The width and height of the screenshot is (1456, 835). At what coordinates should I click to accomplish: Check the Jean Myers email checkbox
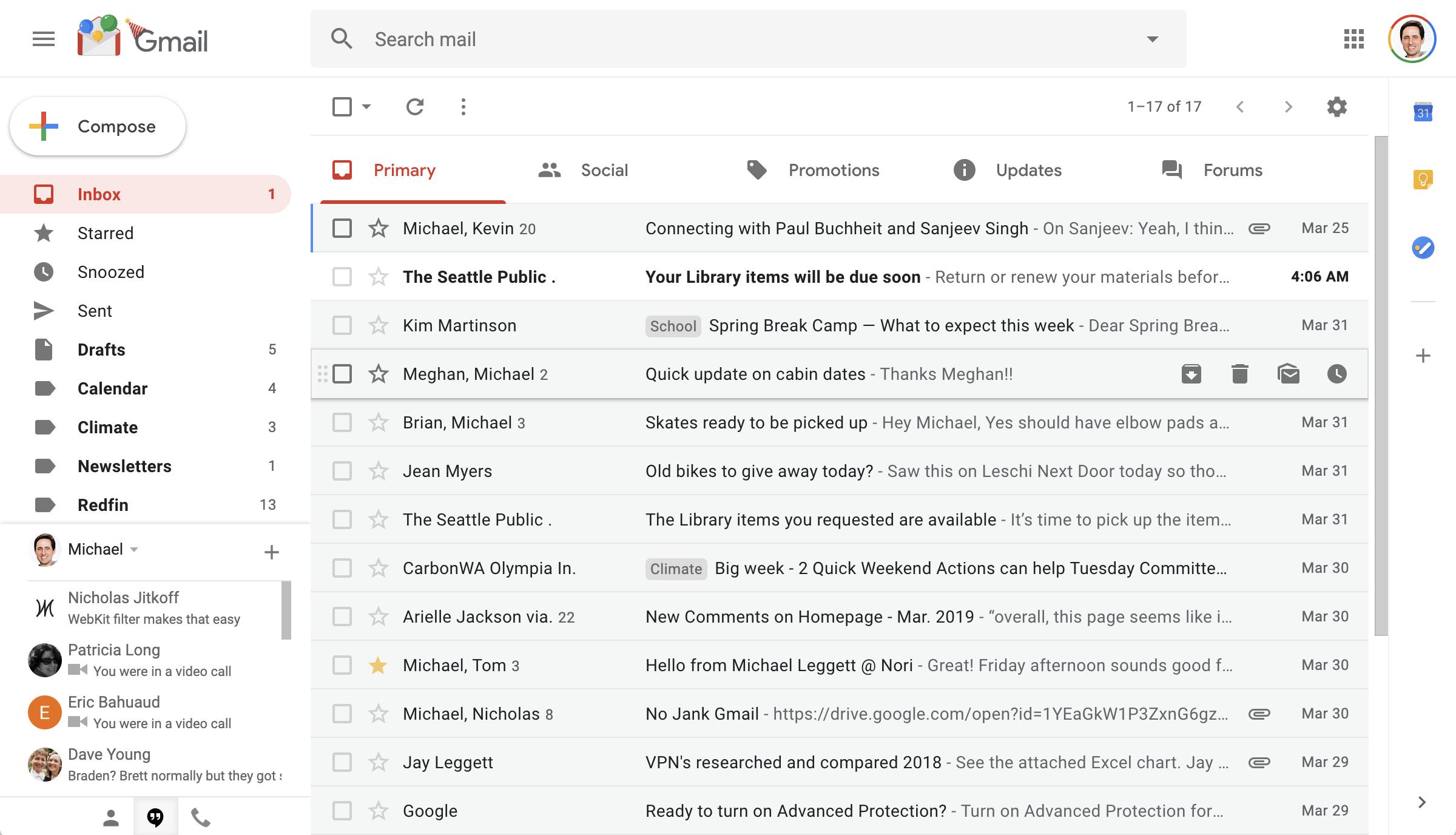(342, 471)
